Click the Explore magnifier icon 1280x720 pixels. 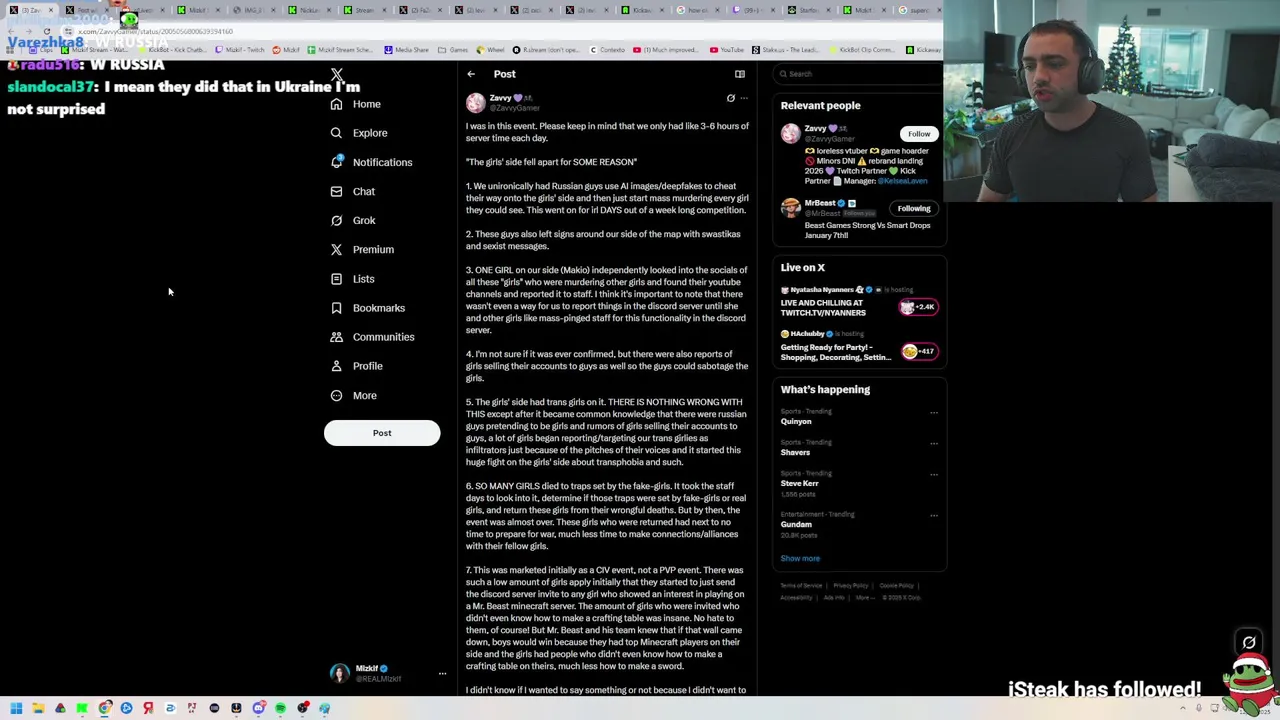pyautogui.click(x=336, y=133)
